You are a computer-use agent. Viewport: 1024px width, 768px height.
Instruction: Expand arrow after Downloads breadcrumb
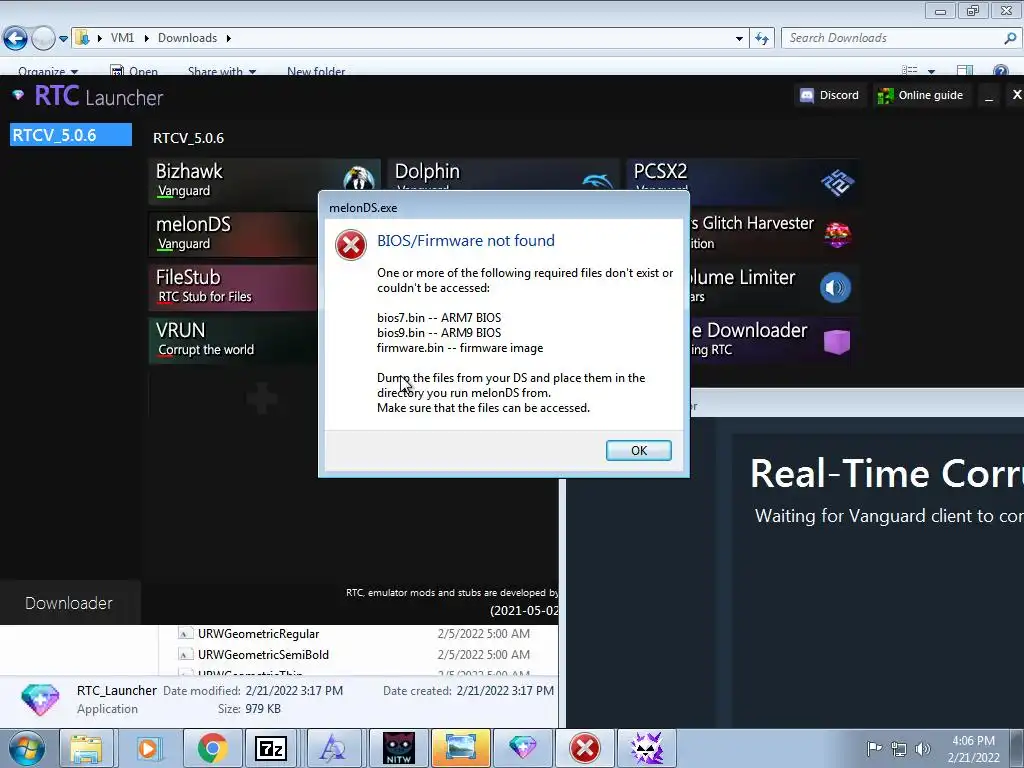229,38
